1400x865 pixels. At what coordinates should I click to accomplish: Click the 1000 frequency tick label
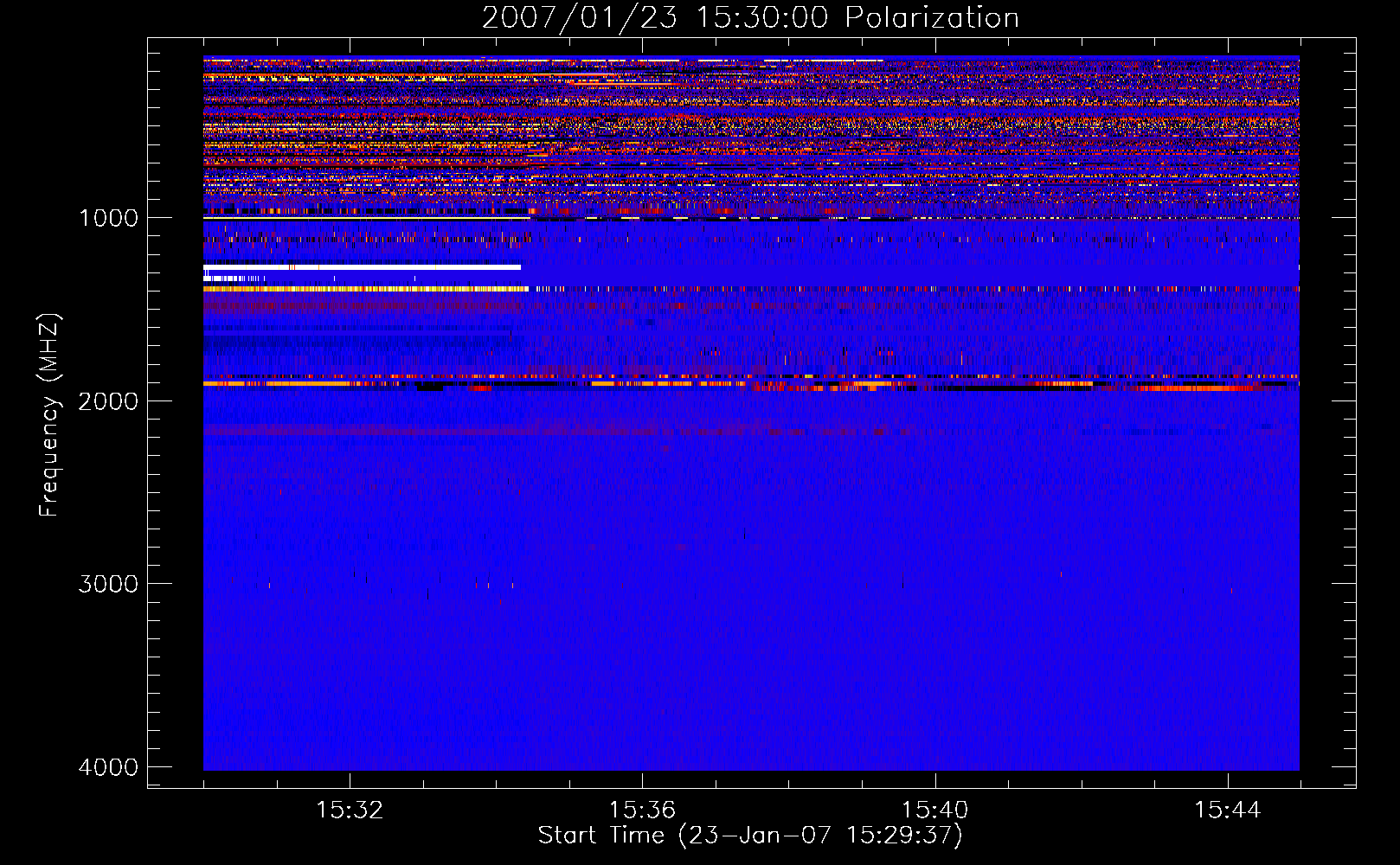(108, 218)
